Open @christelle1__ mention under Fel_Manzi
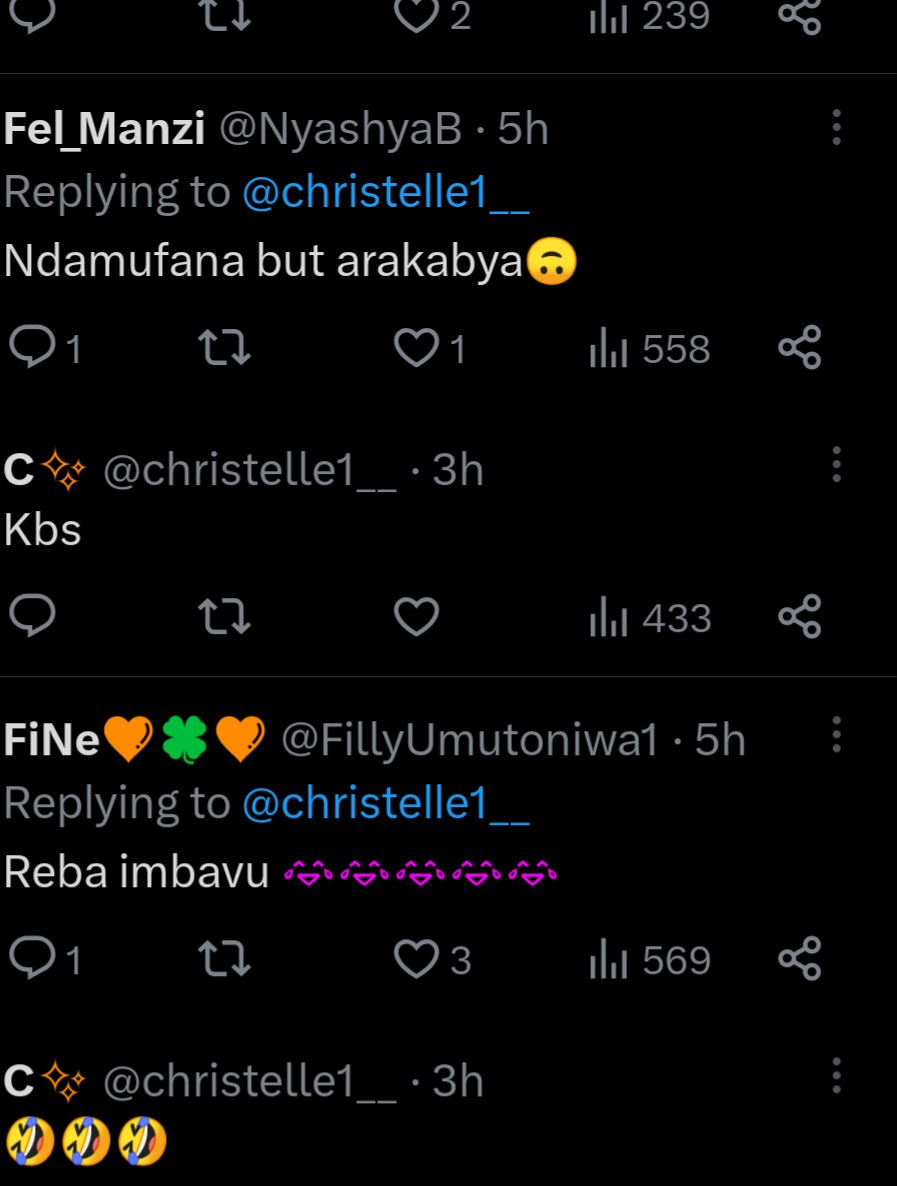This screenshot has width=897, height=1186. pyautogui.click(x=385, y=192)
